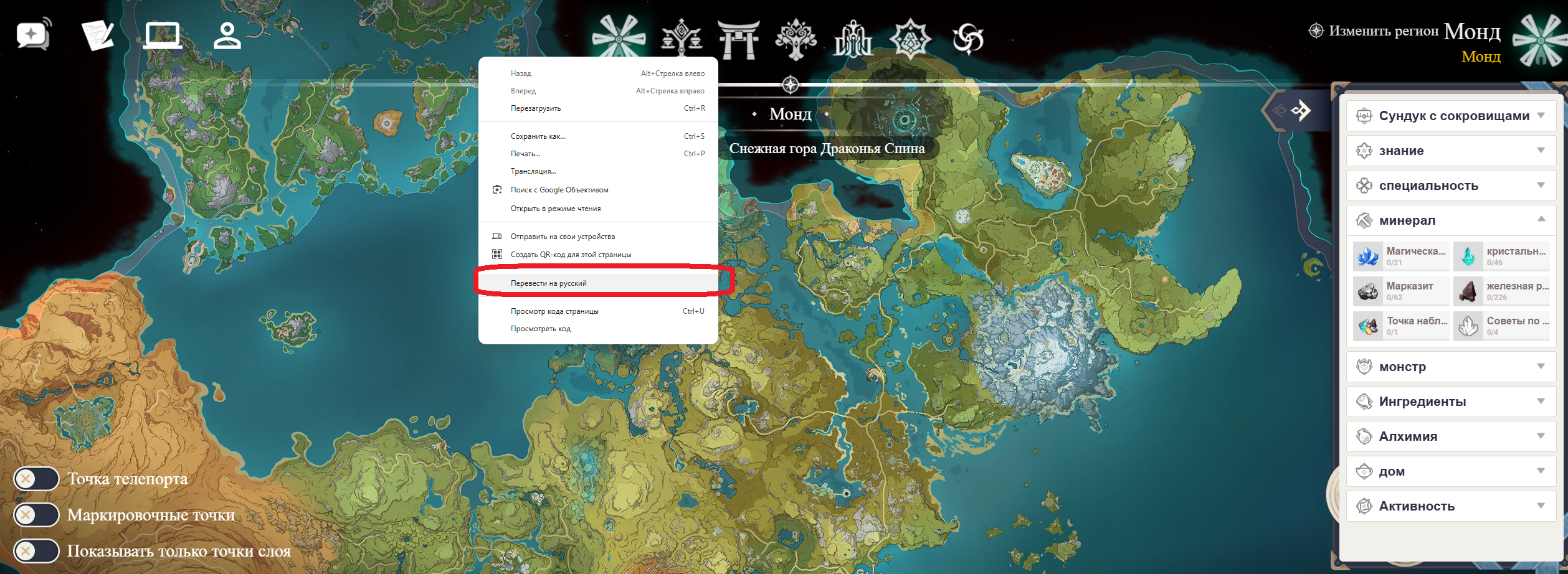The height and width of the screenshot is (574, 1568).
Task: Expand the Алхимия category
Action: [x=1451, y=436]
